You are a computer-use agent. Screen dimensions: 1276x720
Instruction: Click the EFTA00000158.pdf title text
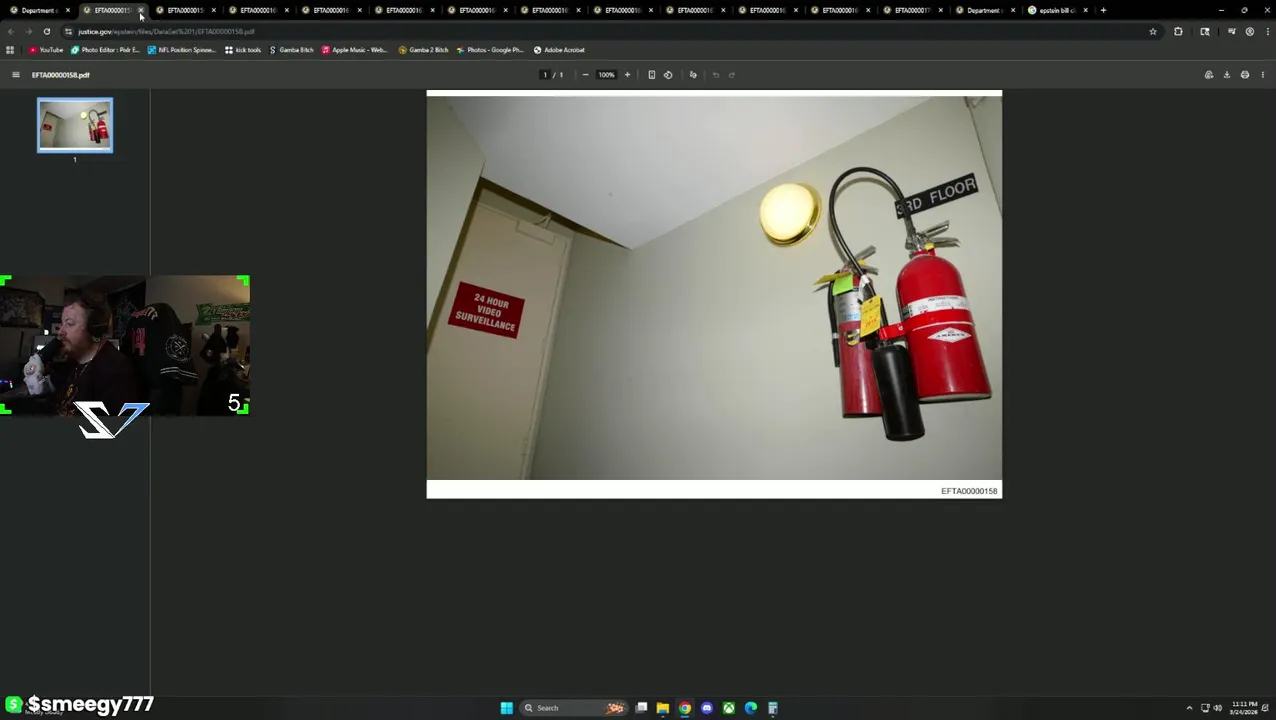click(60, 75)
